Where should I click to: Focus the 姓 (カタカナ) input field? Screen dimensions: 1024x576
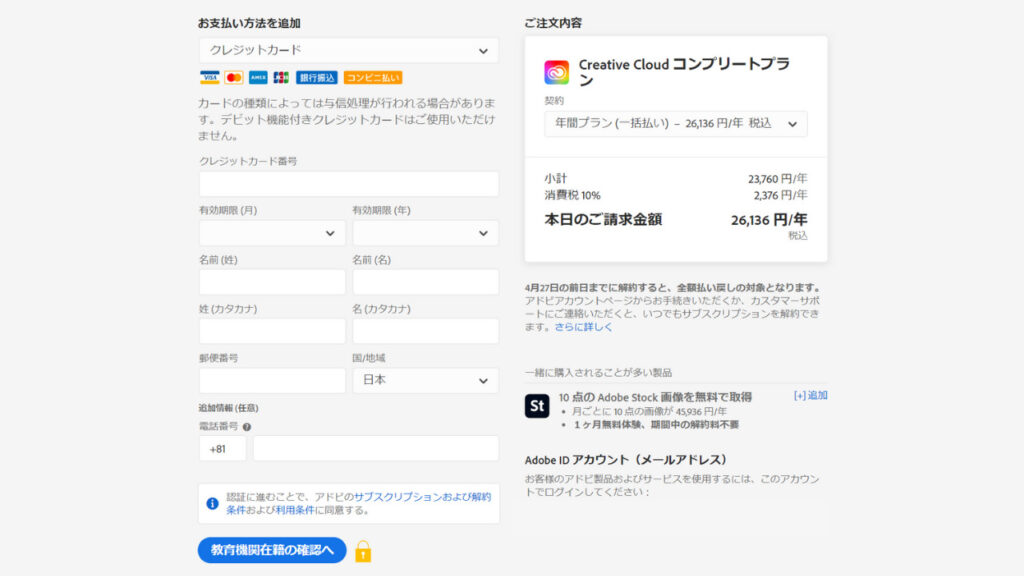pos(272,331)
